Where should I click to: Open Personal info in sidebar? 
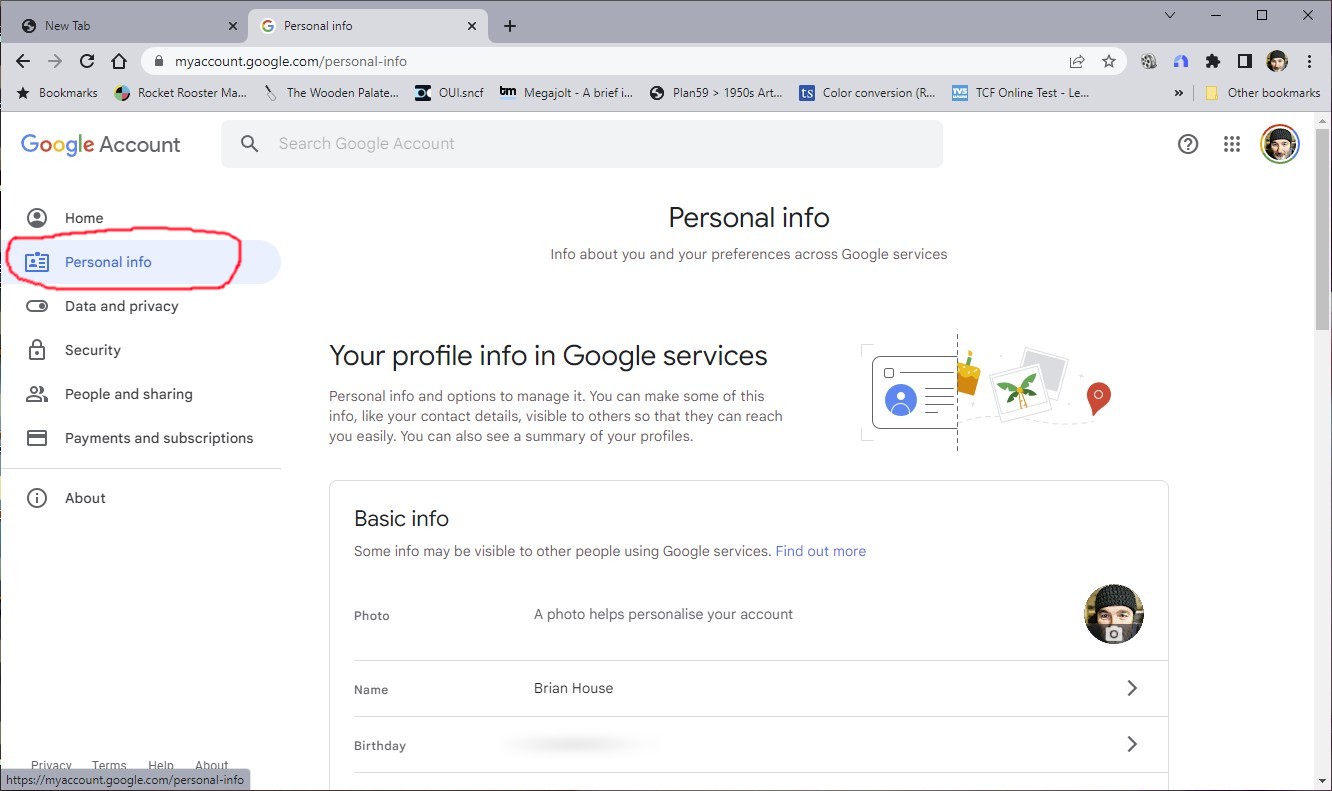click(x=141, y=262)
